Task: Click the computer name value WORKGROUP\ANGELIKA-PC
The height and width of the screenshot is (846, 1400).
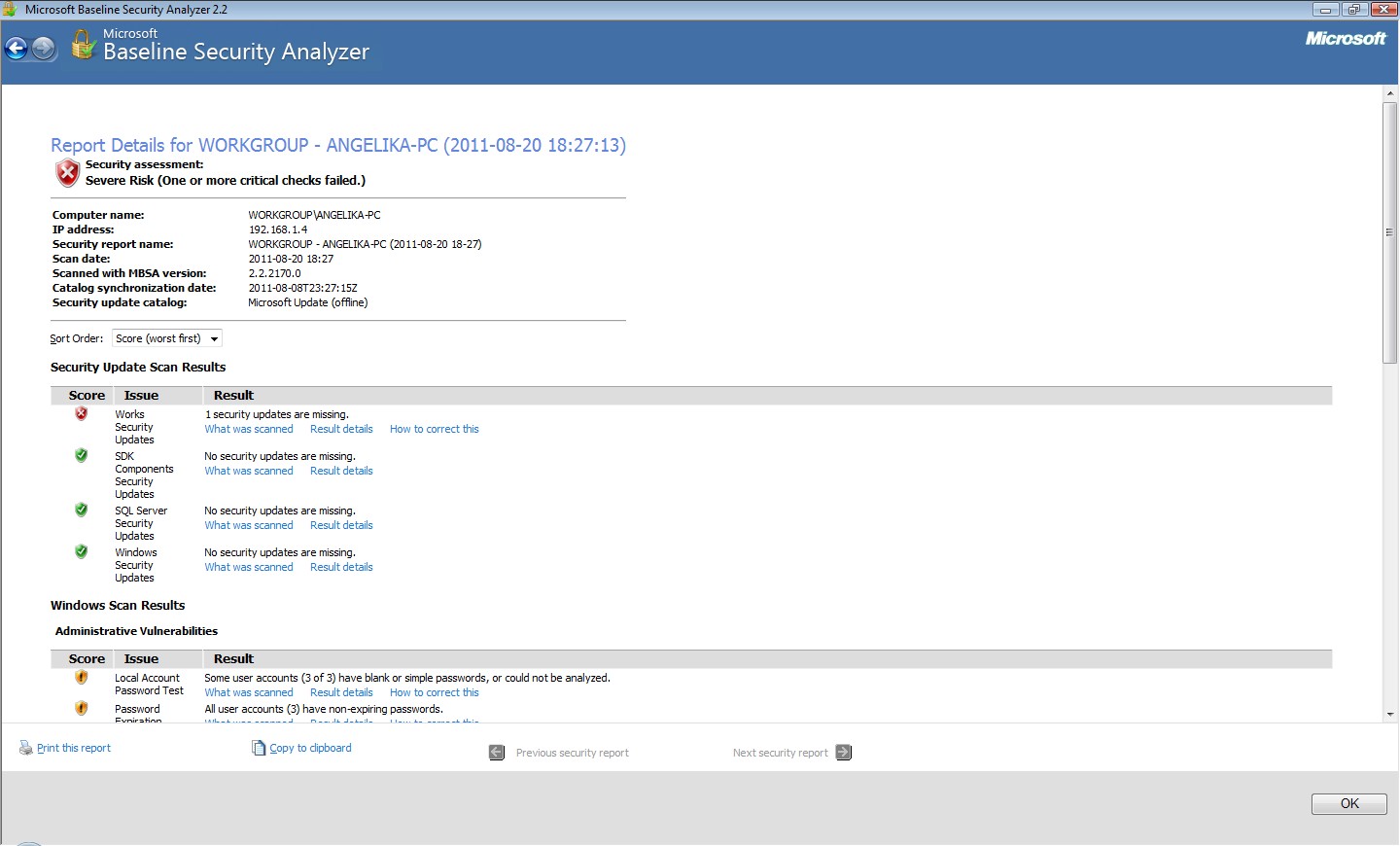Action: point(315,215)
